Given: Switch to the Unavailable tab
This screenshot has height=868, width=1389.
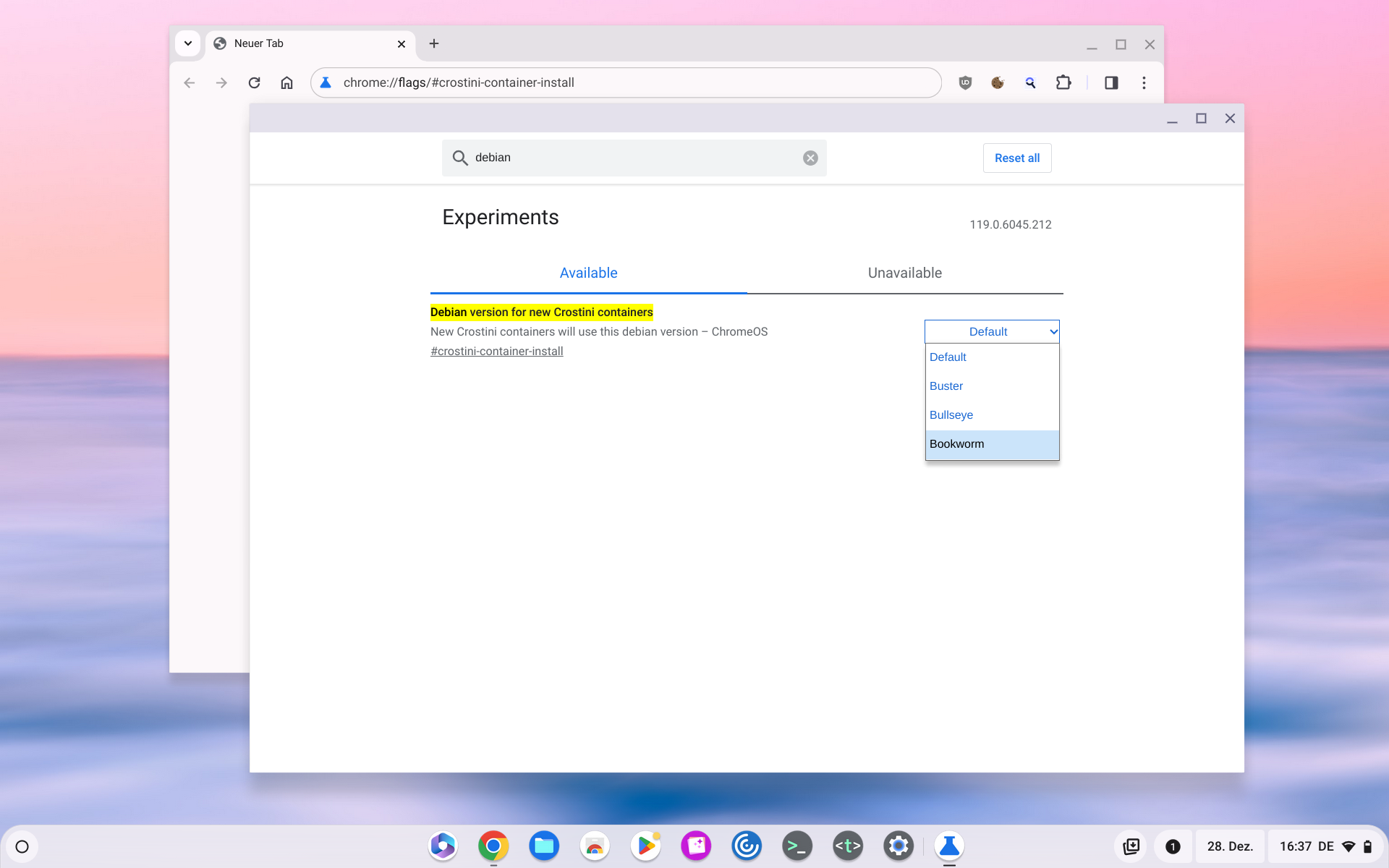Looking at the screenshot, I should 905,273.
